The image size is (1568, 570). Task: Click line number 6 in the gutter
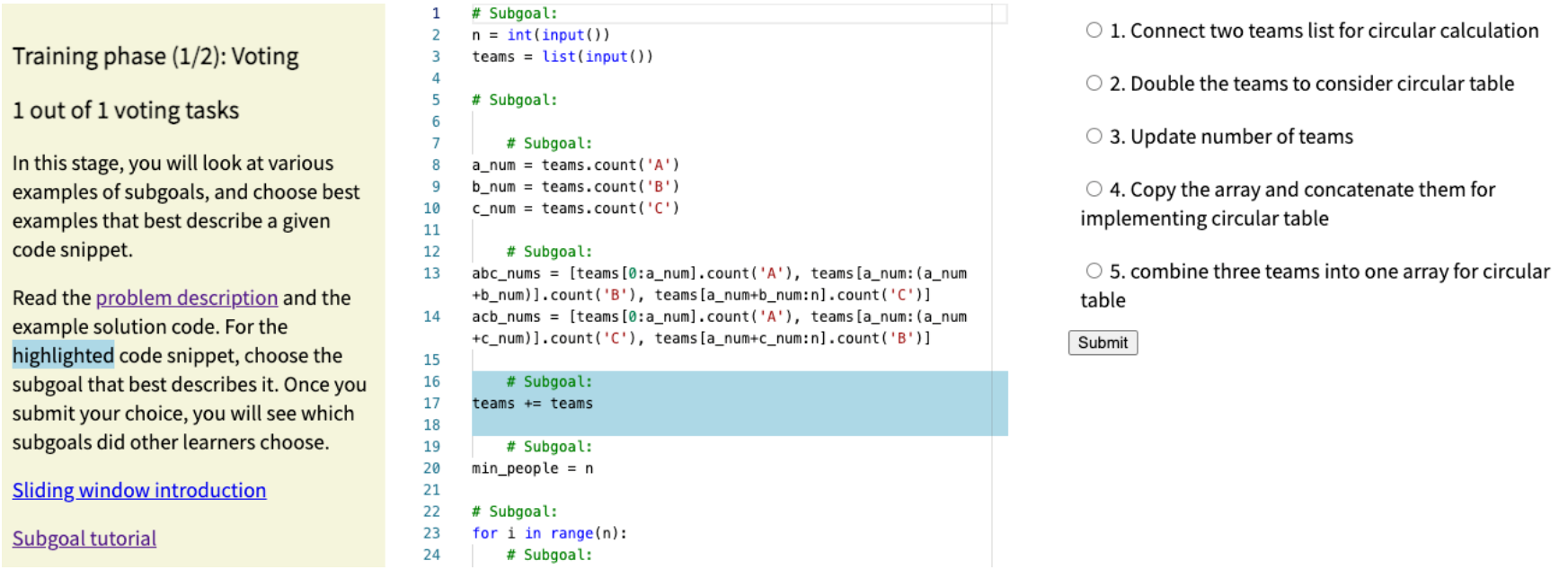pos(436,121)
